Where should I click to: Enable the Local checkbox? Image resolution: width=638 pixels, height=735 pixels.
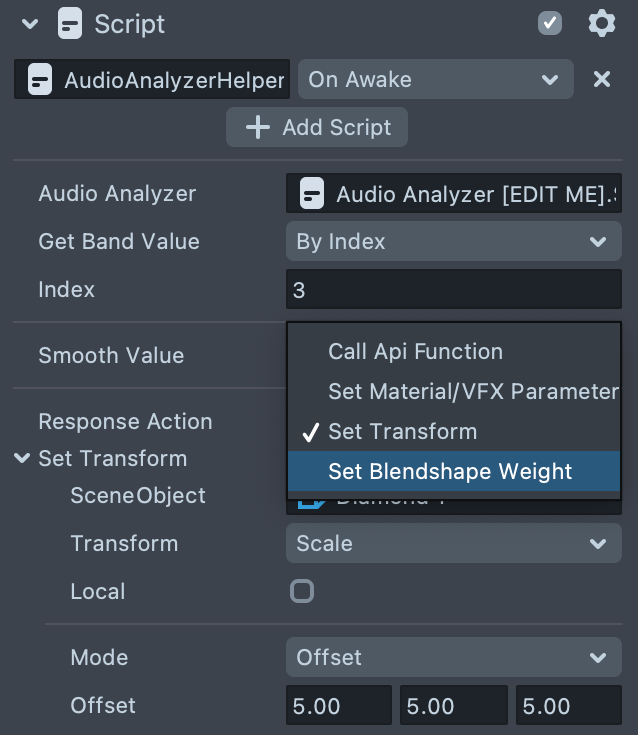(301, 591)
